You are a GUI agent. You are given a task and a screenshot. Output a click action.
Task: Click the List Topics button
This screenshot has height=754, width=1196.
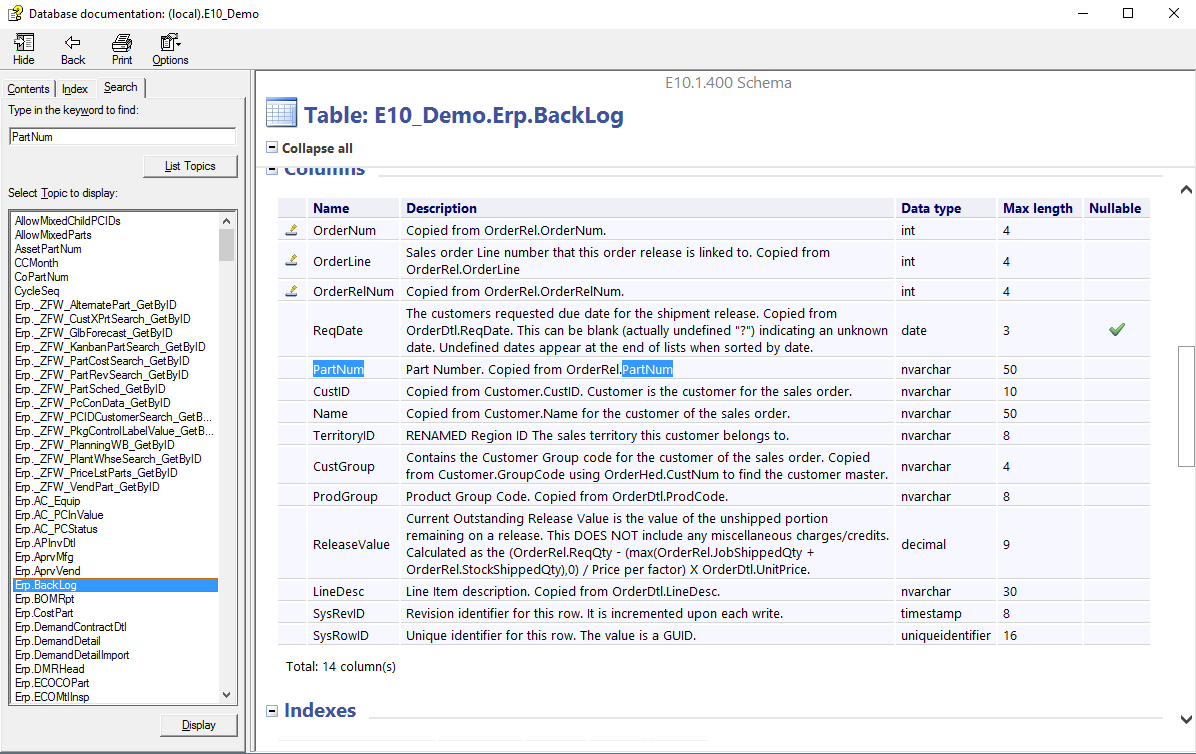(x=190, y=166)
